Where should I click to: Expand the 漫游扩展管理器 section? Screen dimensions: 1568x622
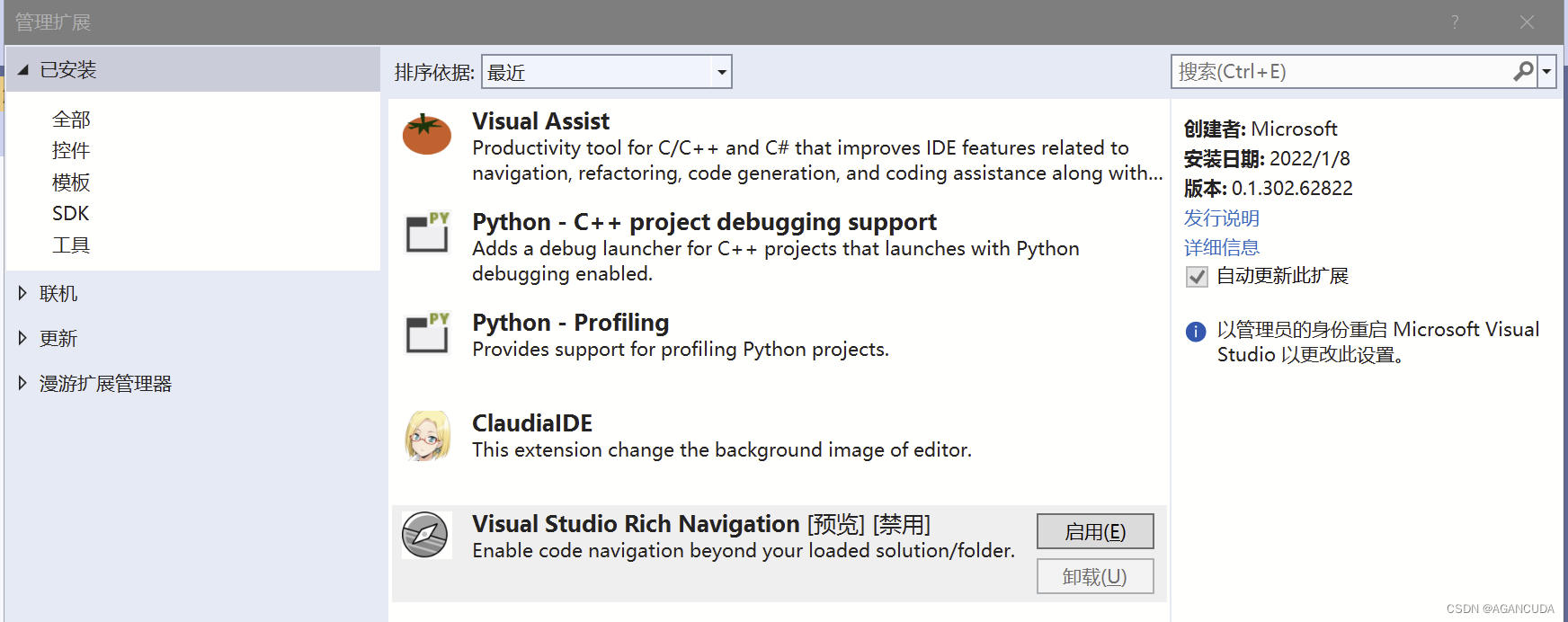tap(23, 383)
